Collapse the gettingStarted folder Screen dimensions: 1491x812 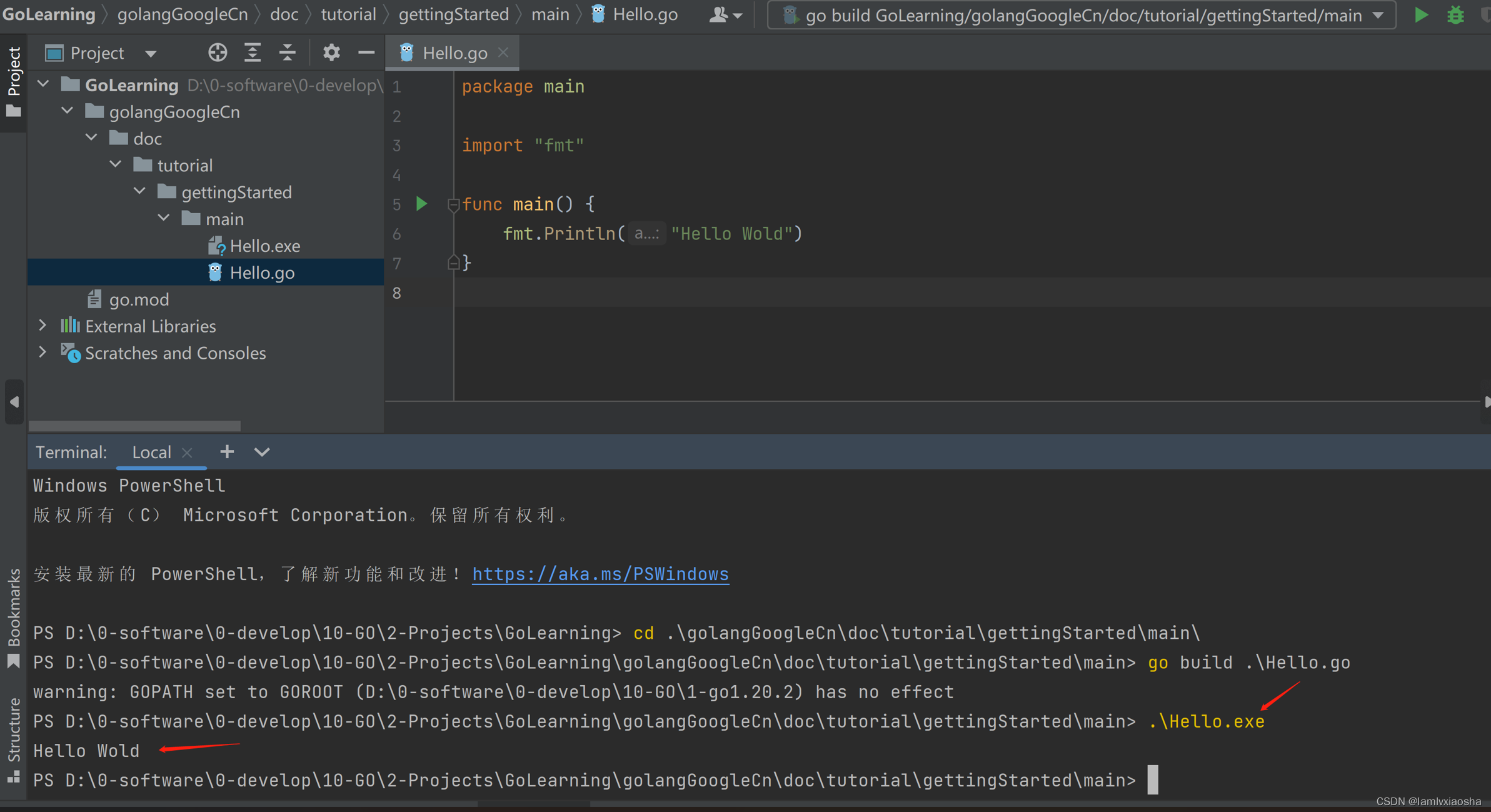tap(140, 191)
